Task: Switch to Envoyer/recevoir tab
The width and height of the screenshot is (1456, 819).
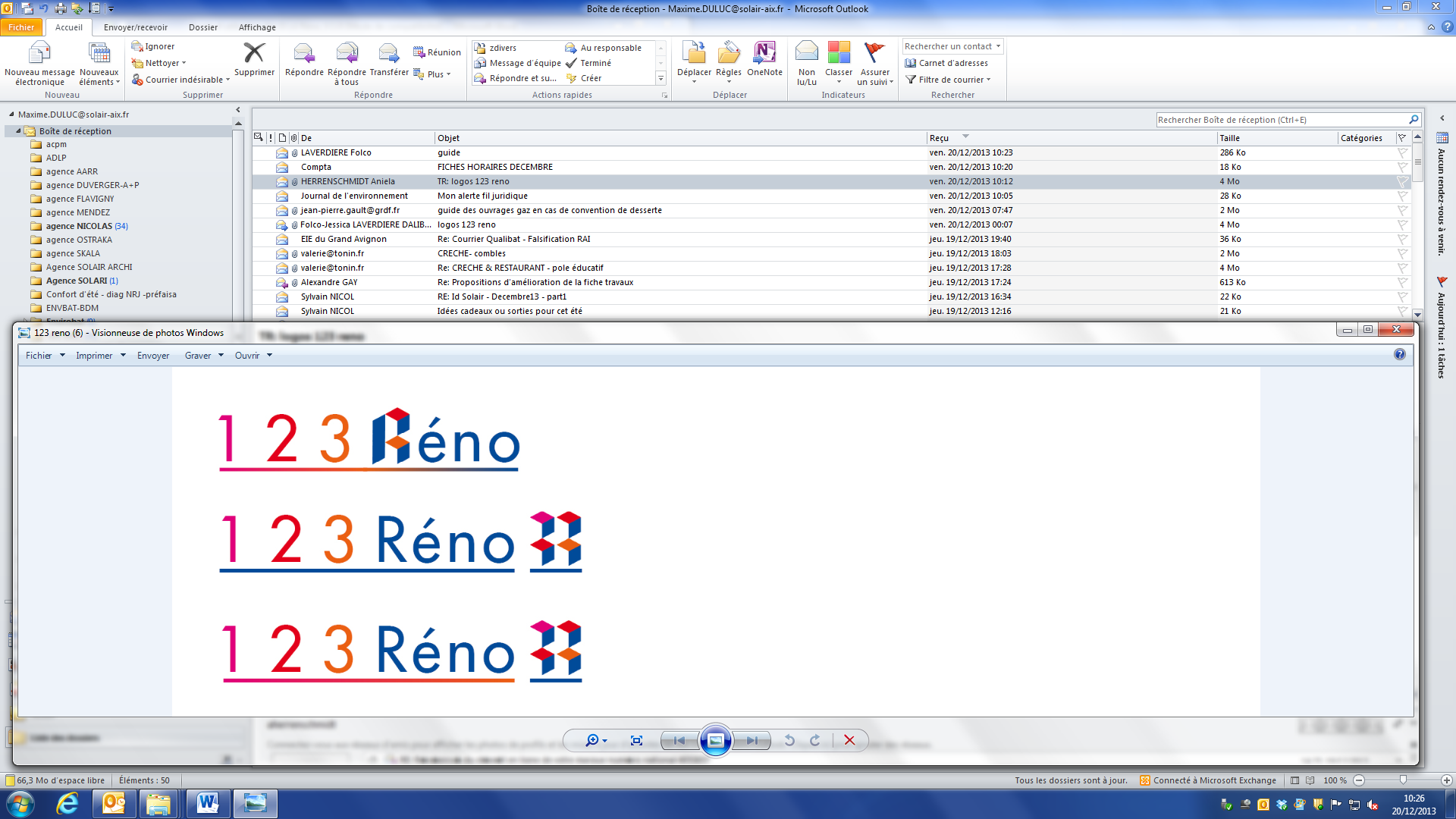Action: [x=136, y=27]
